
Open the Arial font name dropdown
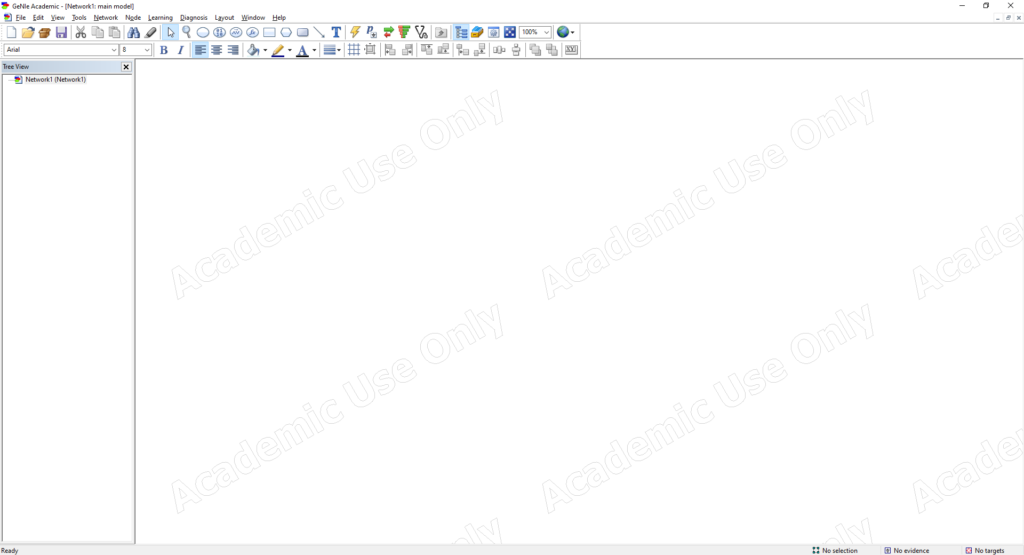click(x=114, y=50)
